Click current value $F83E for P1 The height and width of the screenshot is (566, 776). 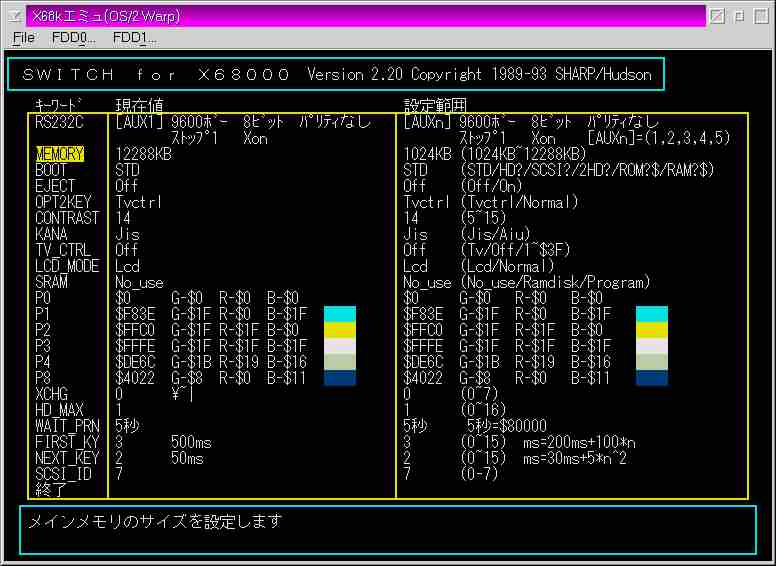[135, 314]
